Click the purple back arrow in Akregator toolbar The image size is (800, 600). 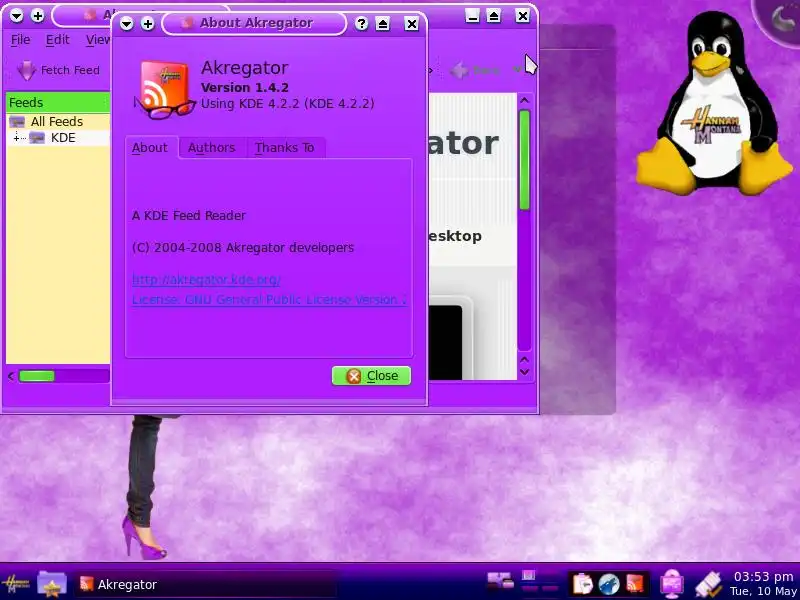point(460,70)
